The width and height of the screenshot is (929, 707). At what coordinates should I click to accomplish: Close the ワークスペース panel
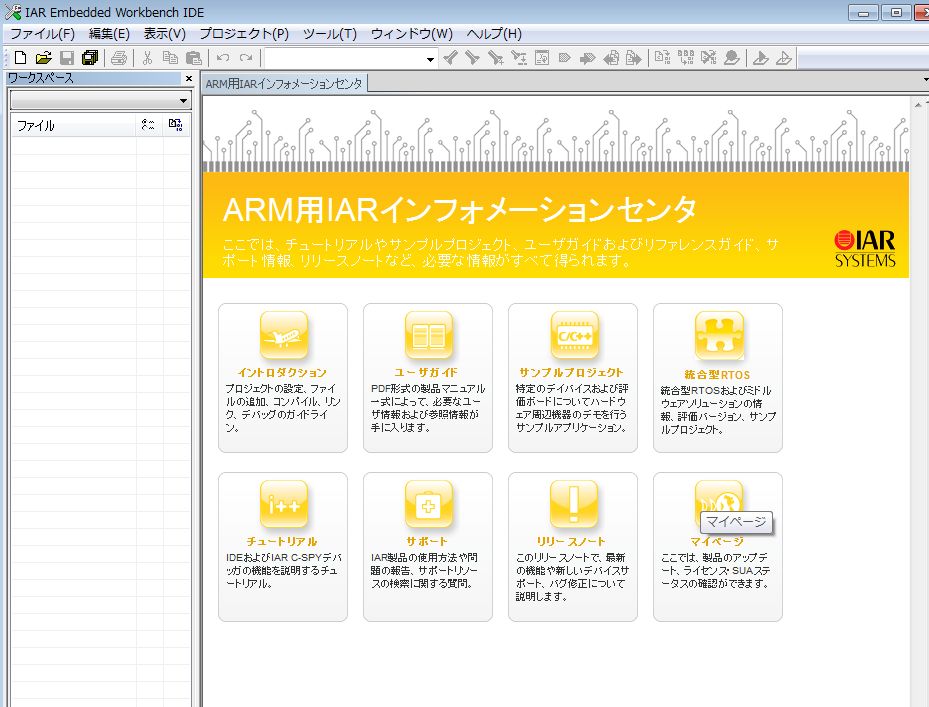pos(189,78)
